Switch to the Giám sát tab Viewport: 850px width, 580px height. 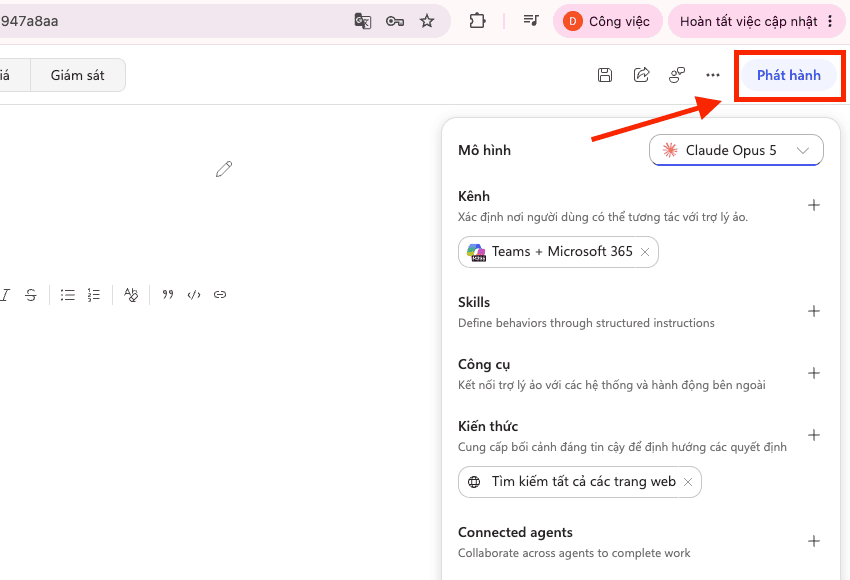[x=78, y=75]
